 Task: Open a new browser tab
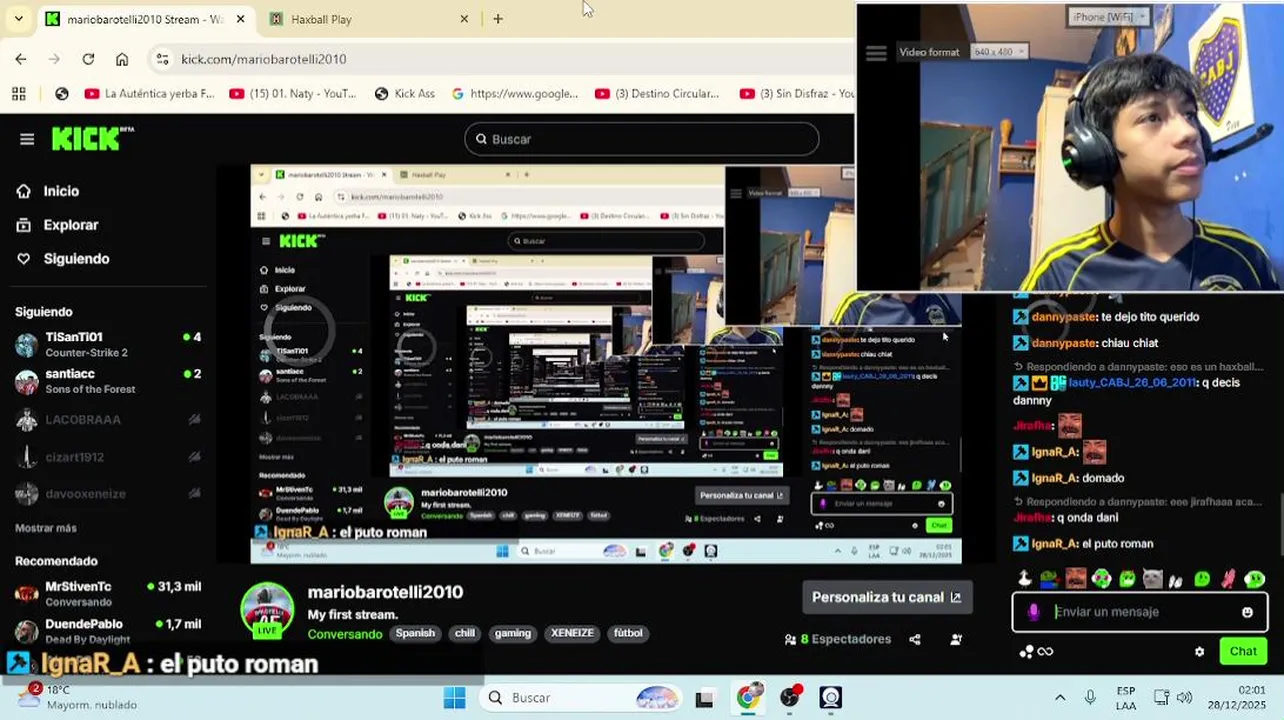[x=498, y=19]
